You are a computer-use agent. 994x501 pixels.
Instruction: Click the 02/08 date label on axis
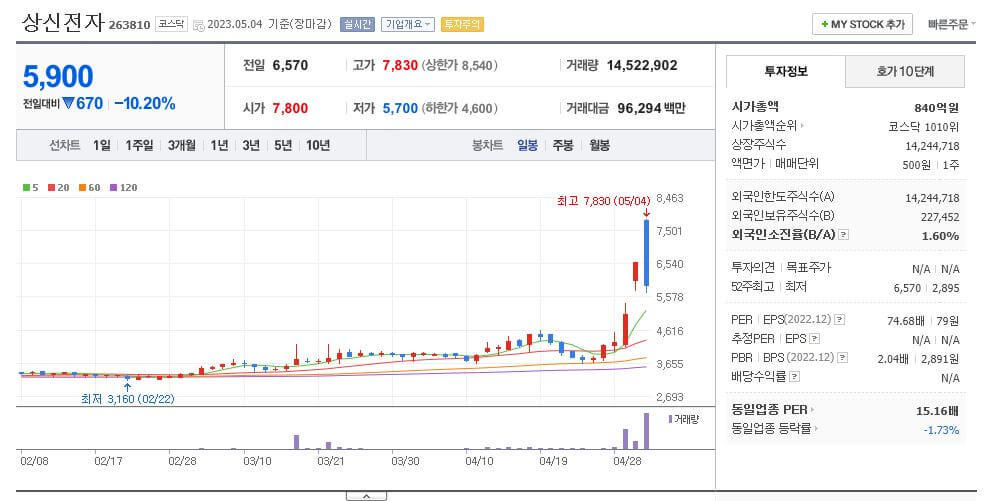(x=34, y=461)
